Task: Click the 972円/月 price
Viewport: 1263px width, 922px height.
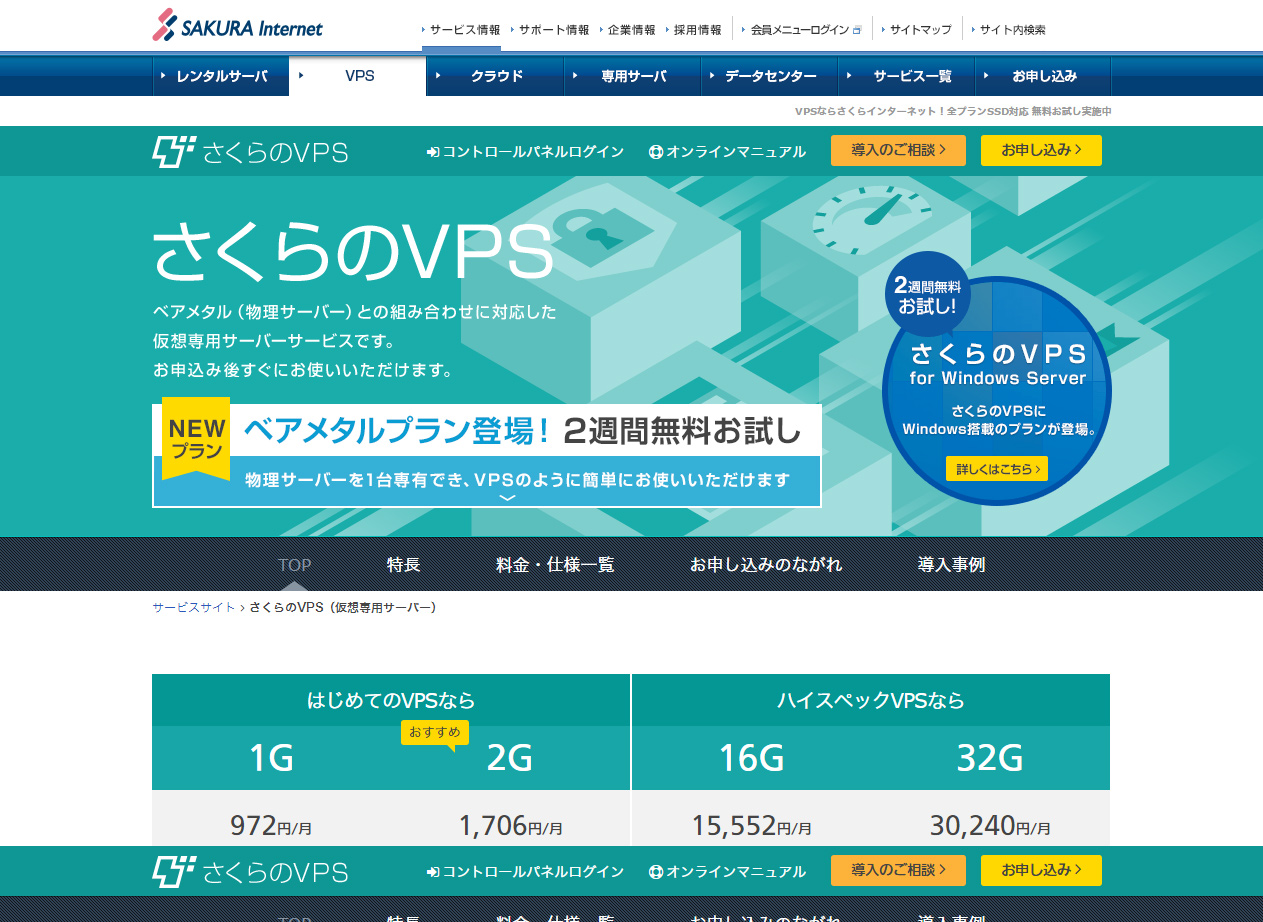Action: tap(271, 826)
